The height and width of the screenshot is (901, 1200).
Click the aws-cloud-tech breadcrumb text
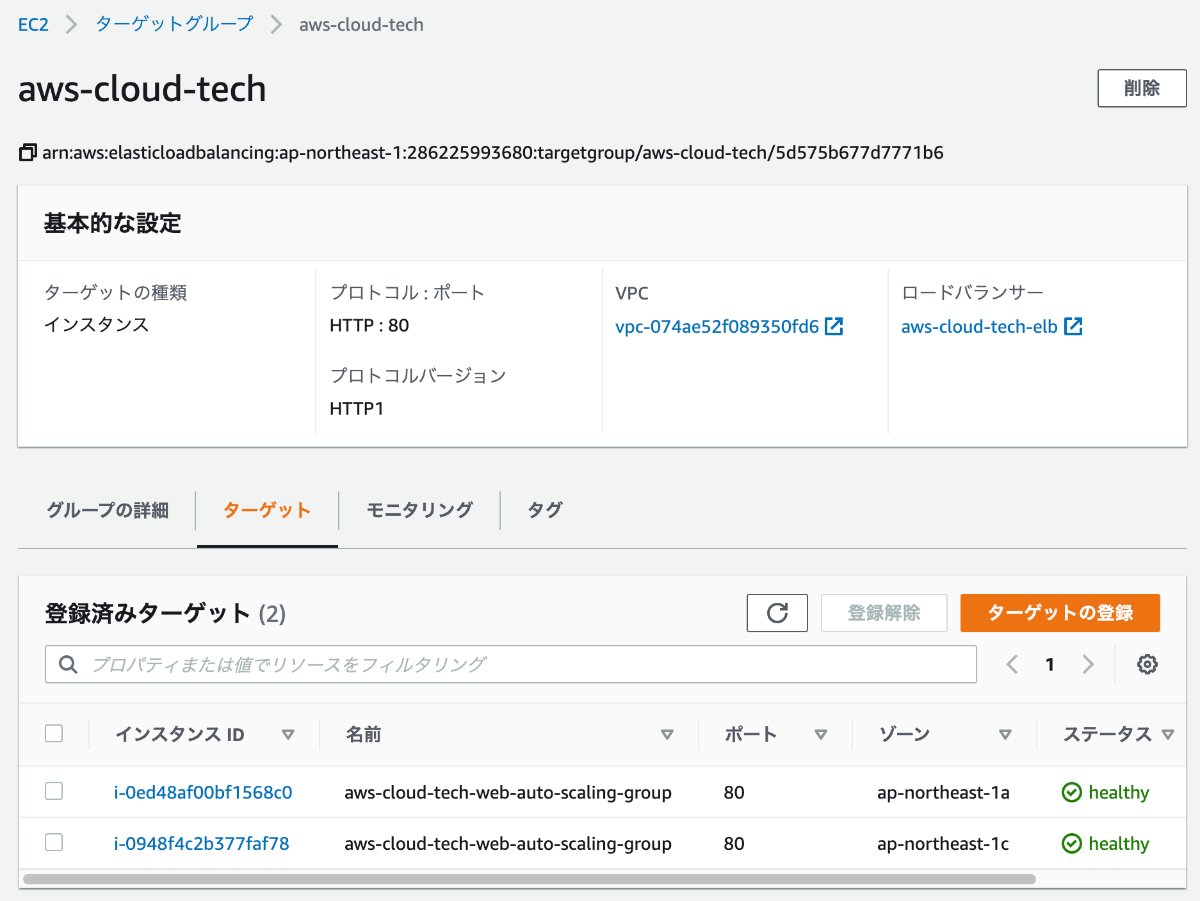pyautogui.click(x=361, y=25)
